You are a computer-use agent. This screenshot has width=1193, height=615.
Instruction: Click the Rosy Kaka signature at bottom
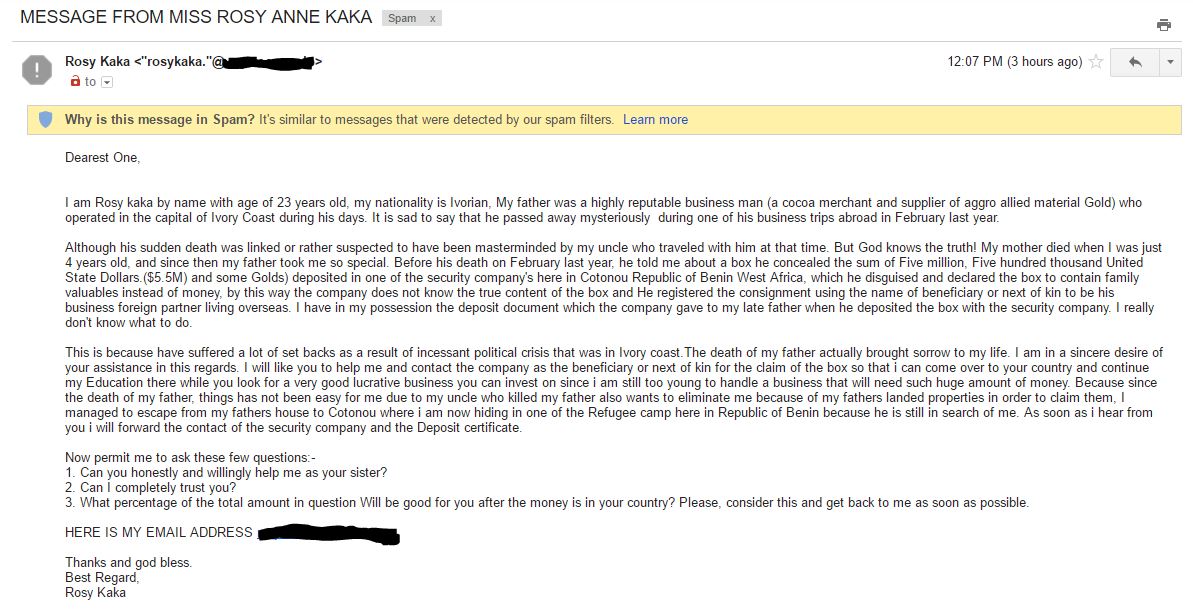point(95,592)
